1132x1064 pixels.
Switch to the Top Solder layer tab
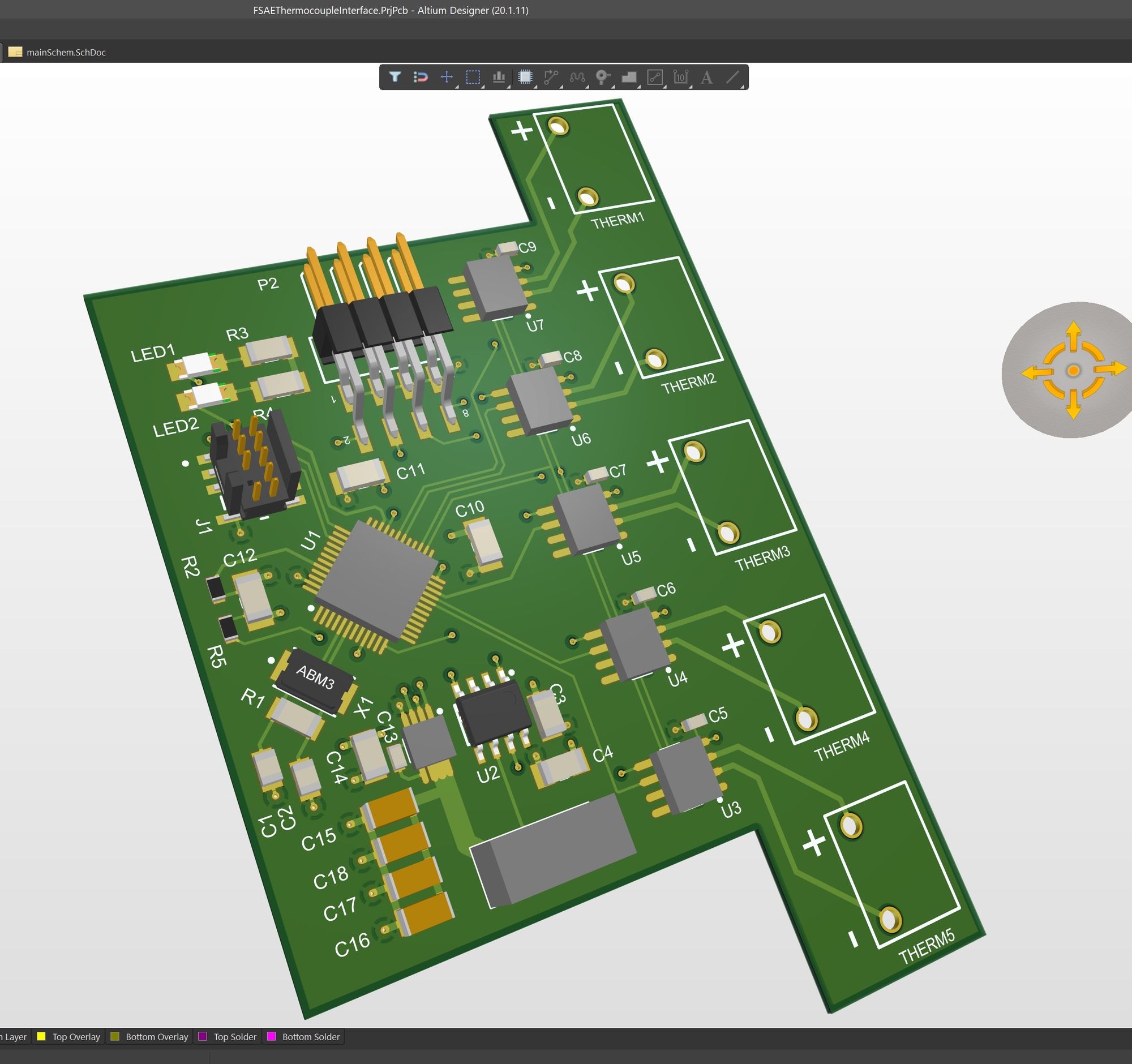pyautogui.click(x=228, y=1037)
